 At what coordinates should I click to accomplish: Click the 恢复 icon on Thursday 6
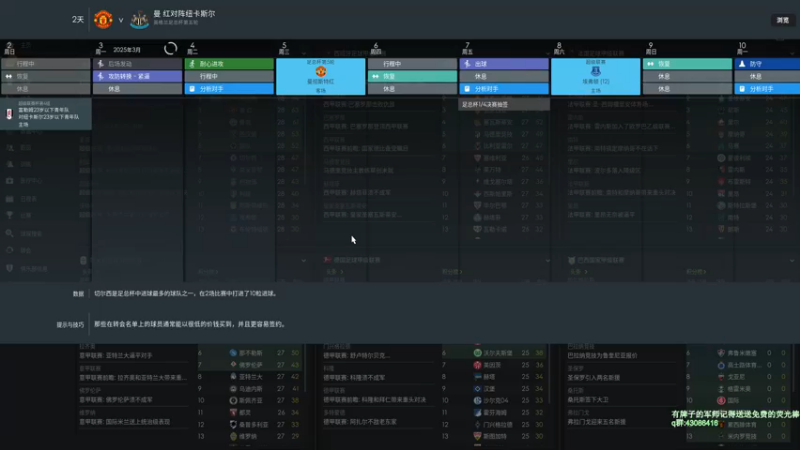[376, 76]
